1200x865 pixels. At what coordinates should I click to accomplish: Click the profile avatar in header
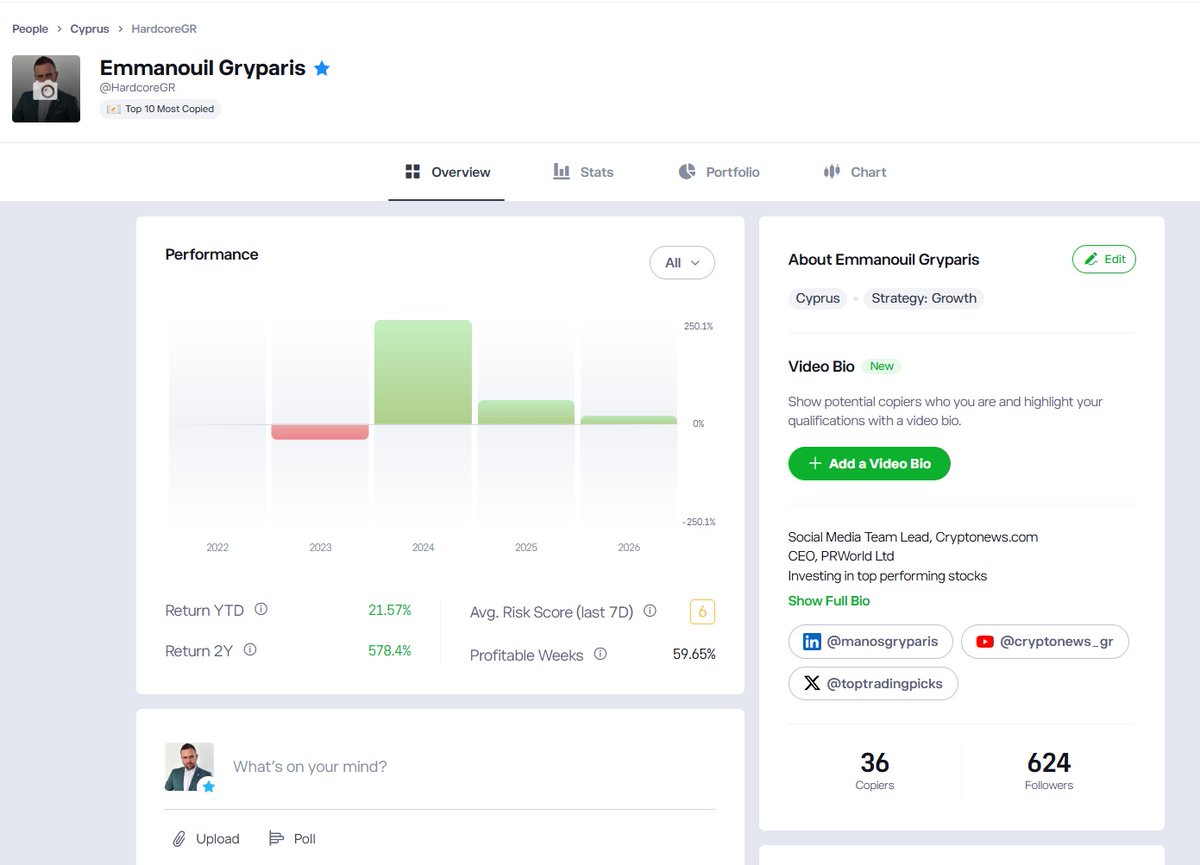tap(46, 89)
